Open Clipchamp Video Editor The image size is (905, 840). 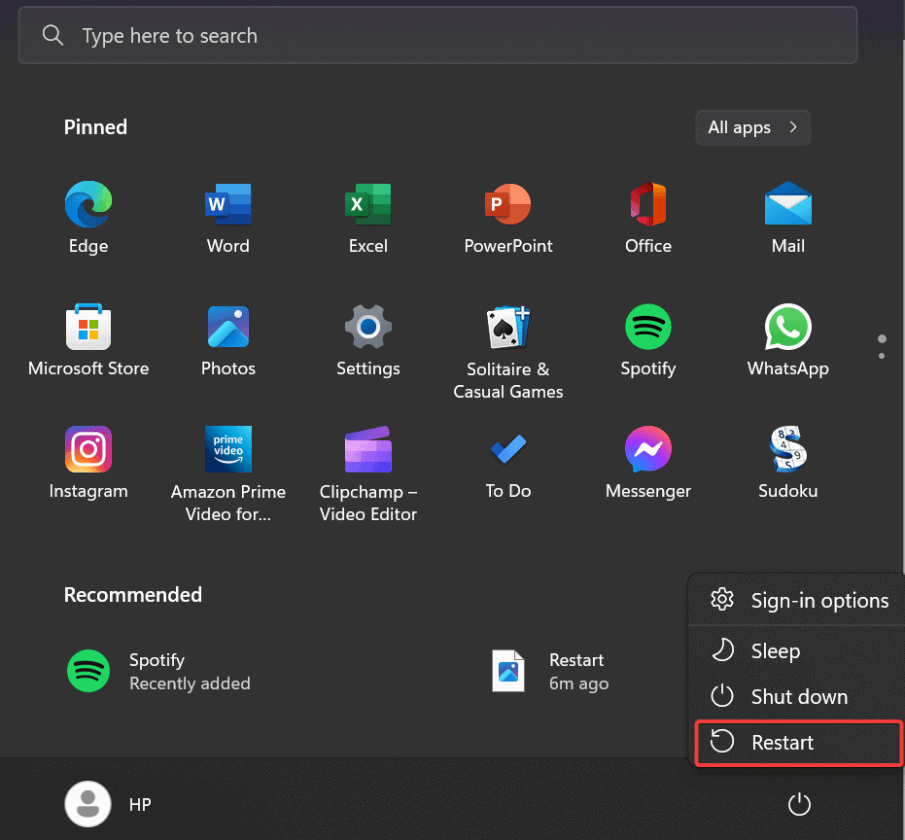point(368,450)
